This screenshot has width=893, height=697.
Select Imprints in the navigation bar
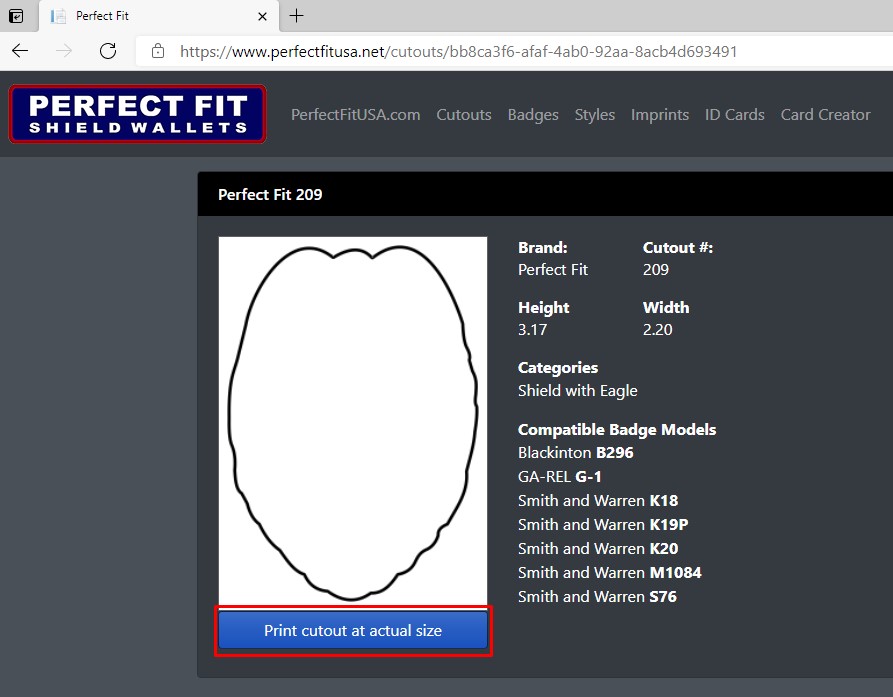point(659,115)
